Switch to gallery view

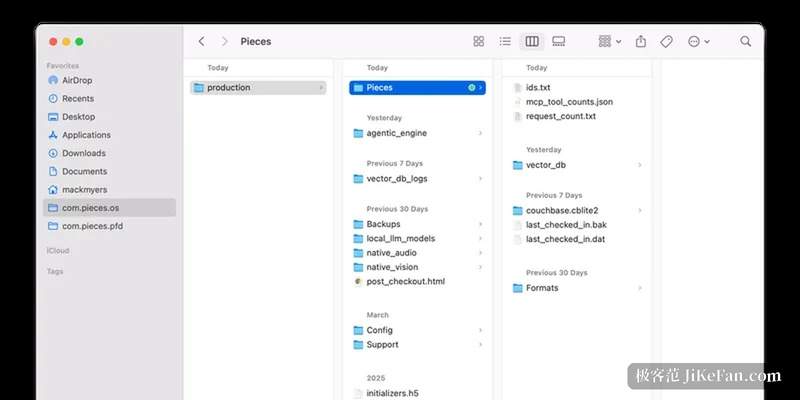(x=559, y=41)
